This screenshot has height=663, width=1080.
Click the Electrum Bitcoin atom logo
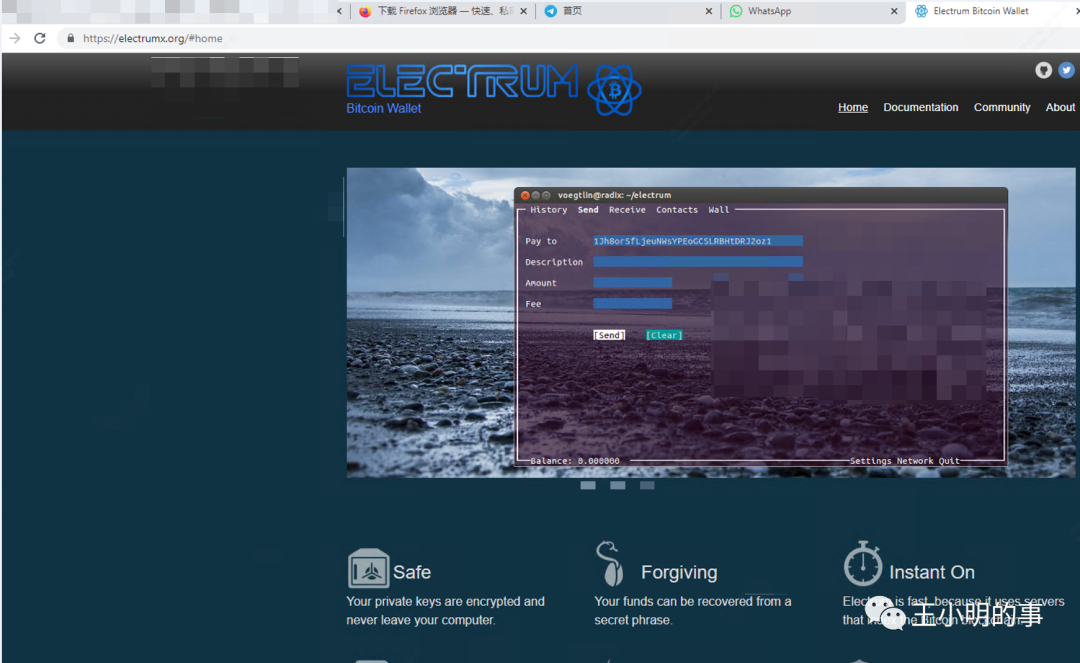614,90
